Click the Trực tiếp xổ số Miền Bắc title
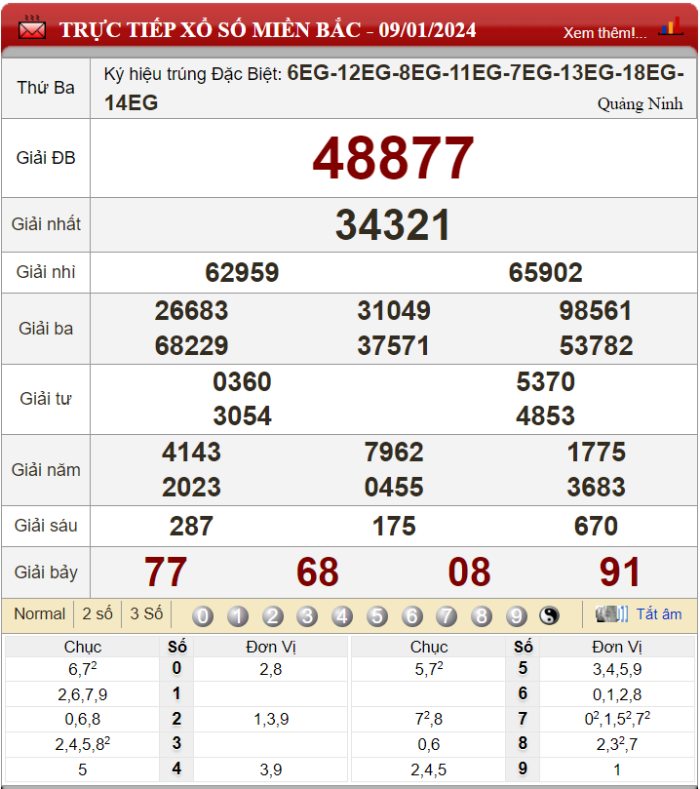Image resolution: width=700 pixels, height=789 pixels. pyautogui.click(x=268, y=30)
